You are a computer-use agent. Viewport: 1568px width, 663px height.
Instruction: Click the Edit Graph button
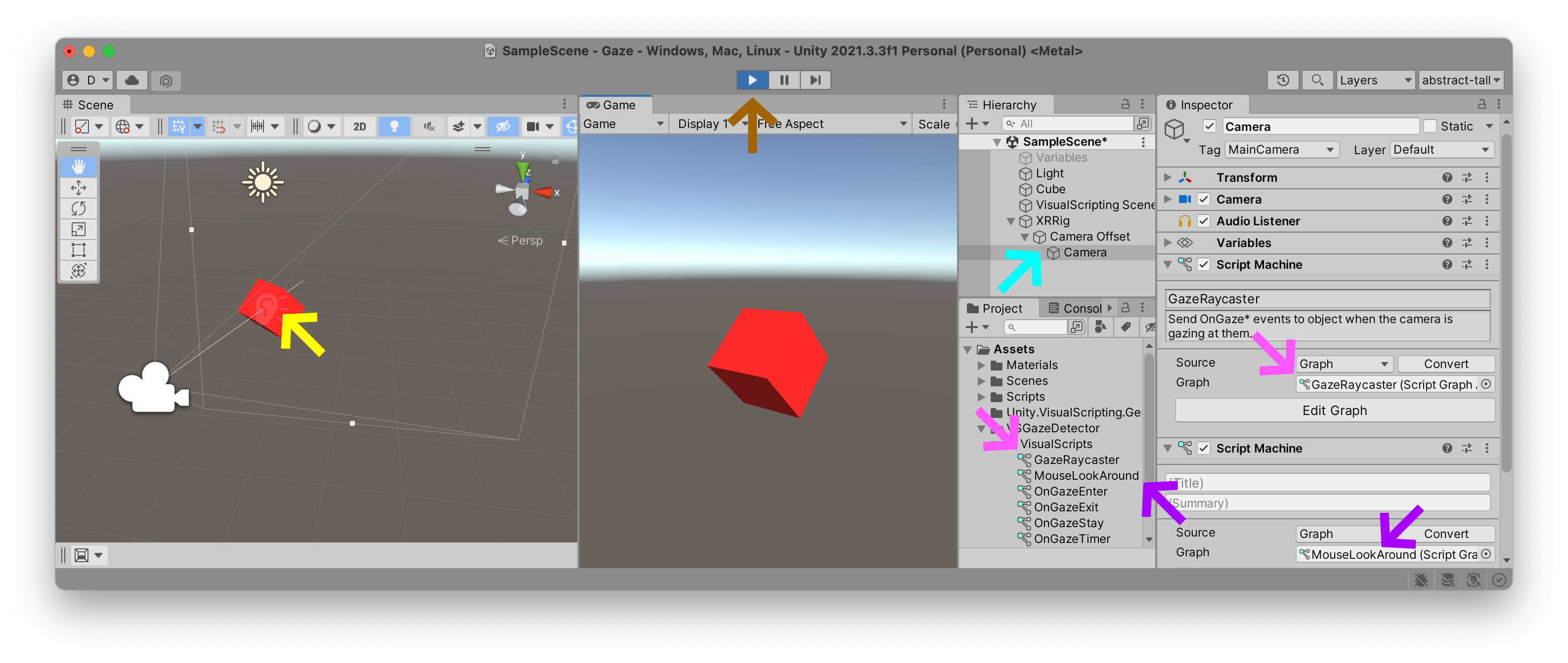(x=1334, y=410)
